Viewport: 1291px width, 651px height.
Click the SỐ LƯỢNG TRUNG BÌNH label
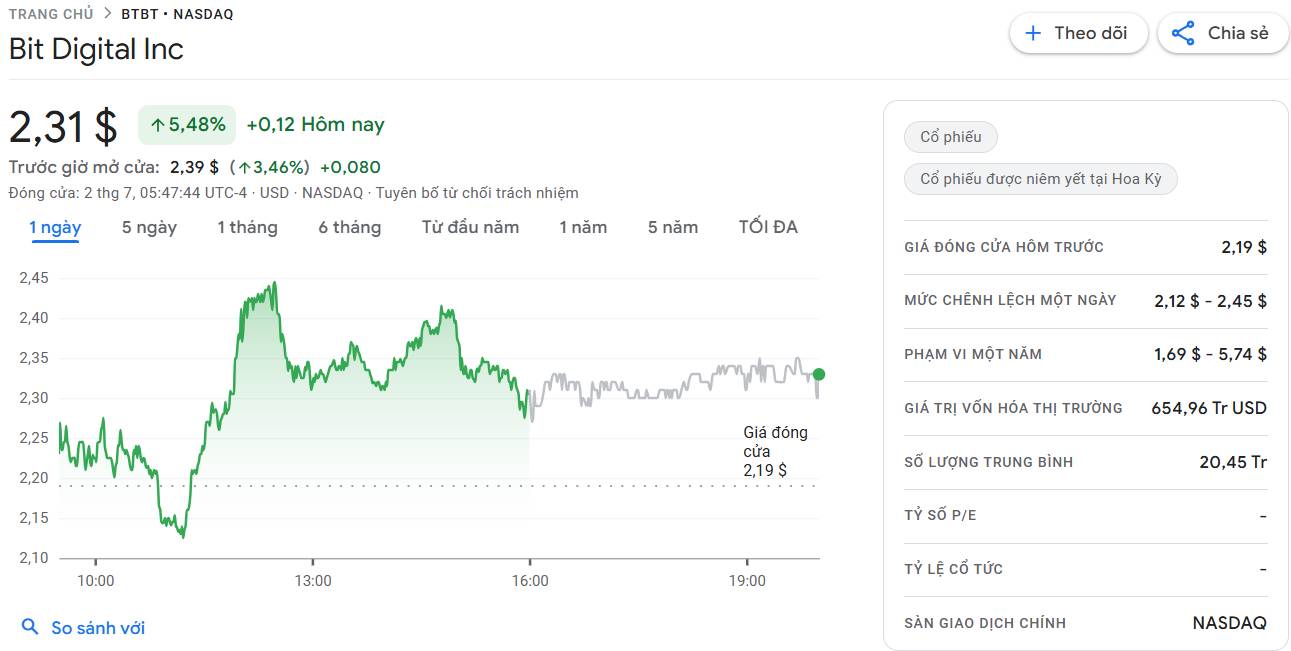point(988,462)
